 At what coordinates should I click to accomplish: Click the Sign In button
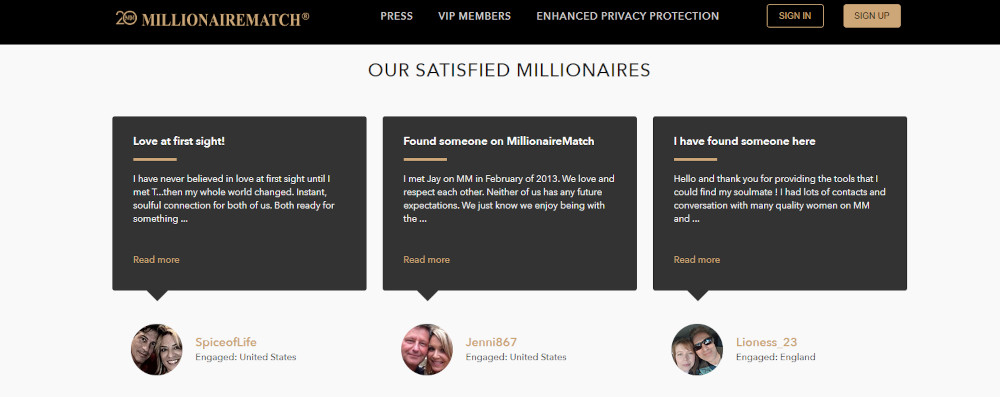point(795,16)
